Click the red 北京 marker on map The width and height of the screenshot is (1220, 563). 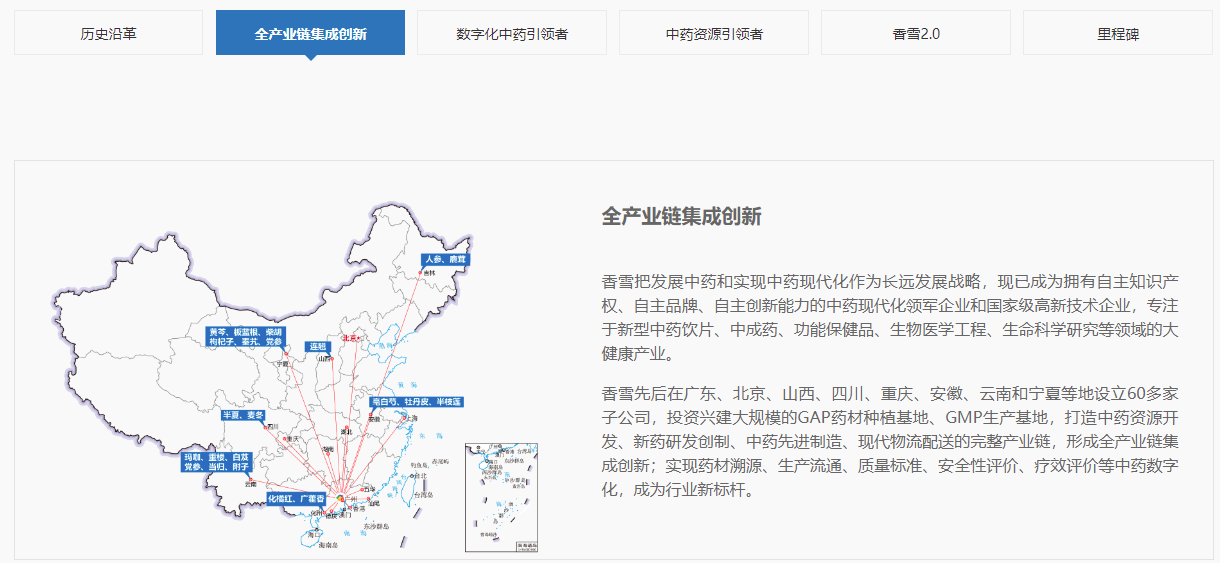click(352, 338)
